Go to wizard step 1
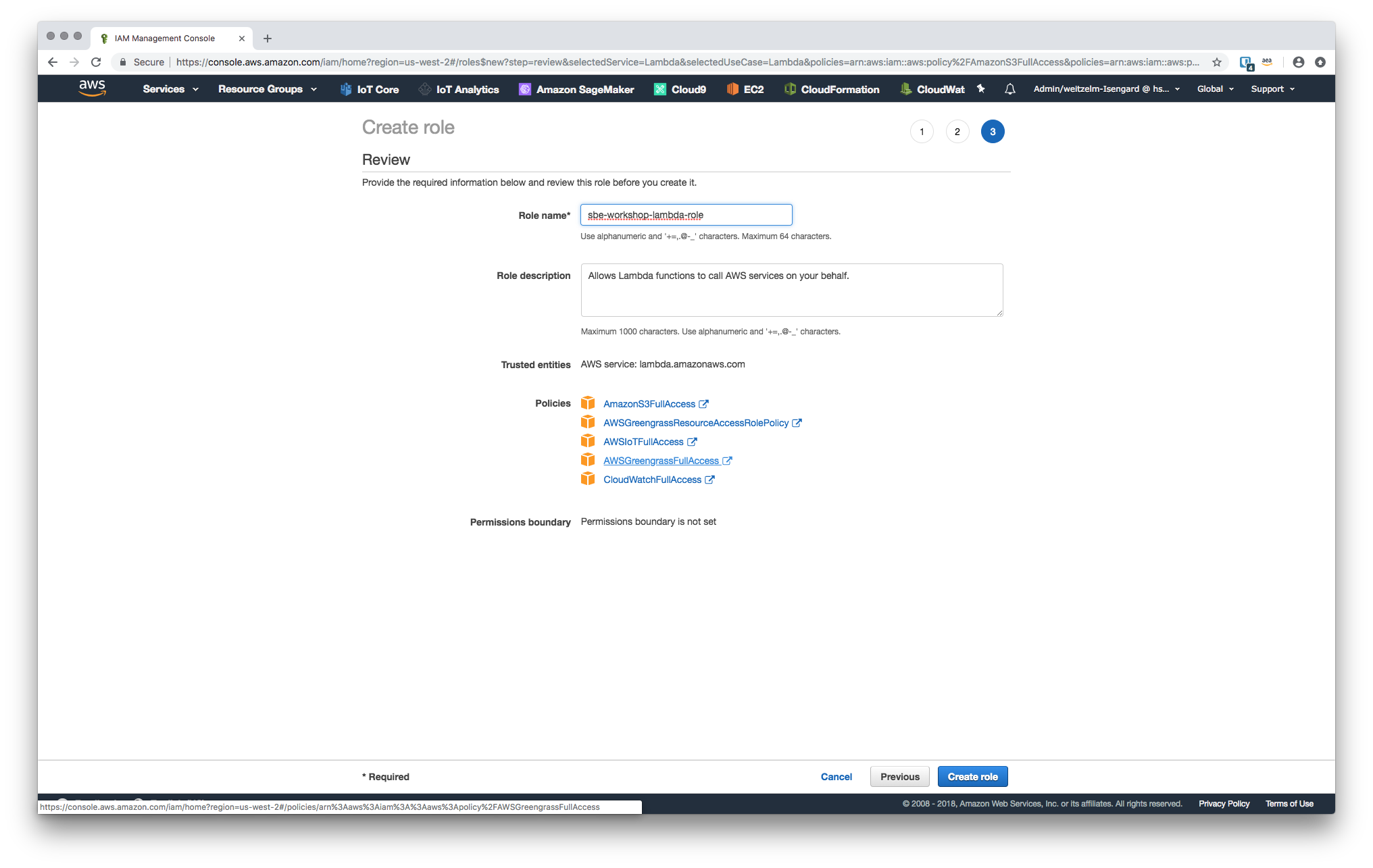 coord(922,132)
